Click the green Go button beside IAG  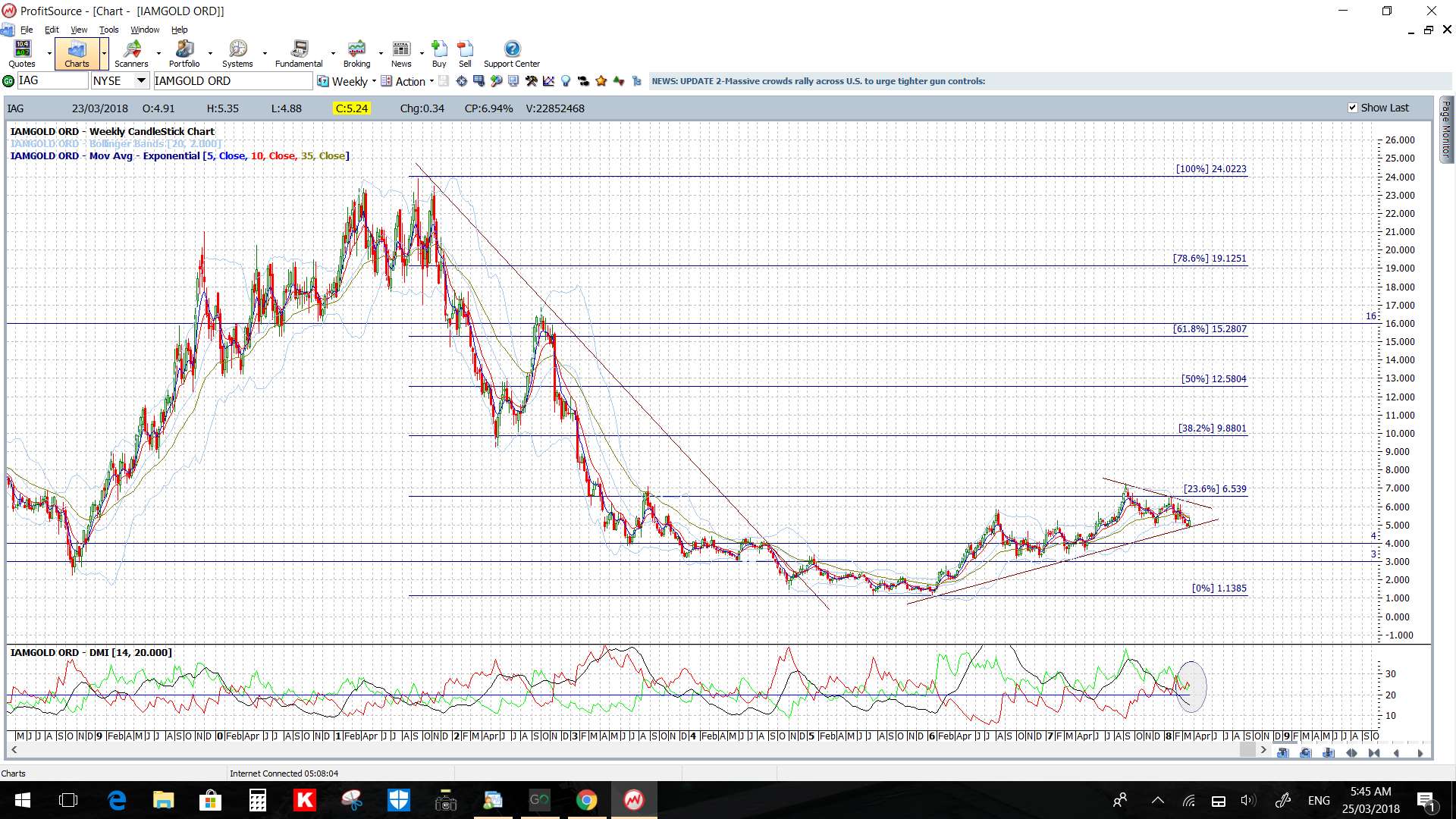click(x=8, y=81)
